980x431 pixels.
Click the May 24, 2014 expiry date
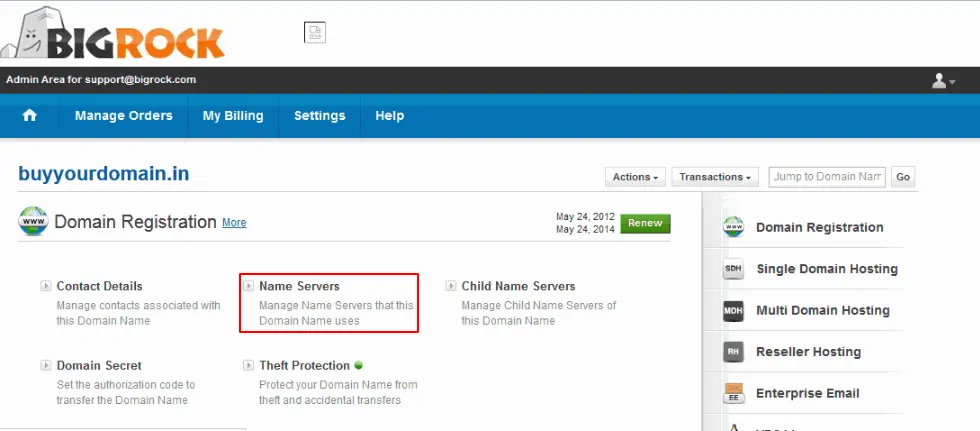[585, 229]
